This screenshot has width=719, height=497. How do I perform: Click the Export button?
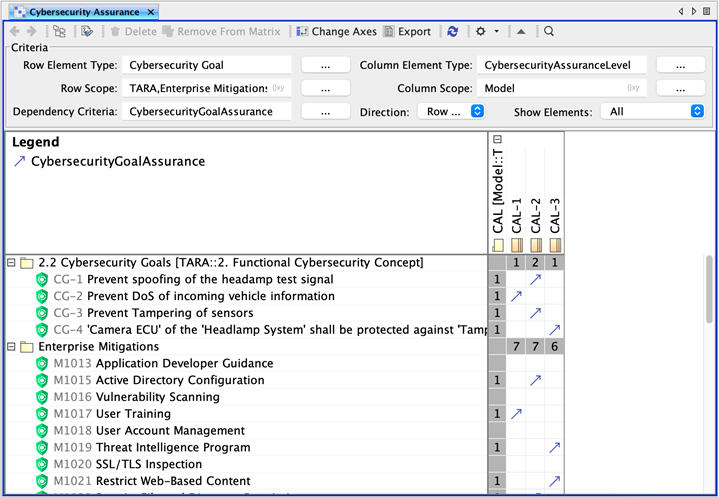[x=407, y=31]
